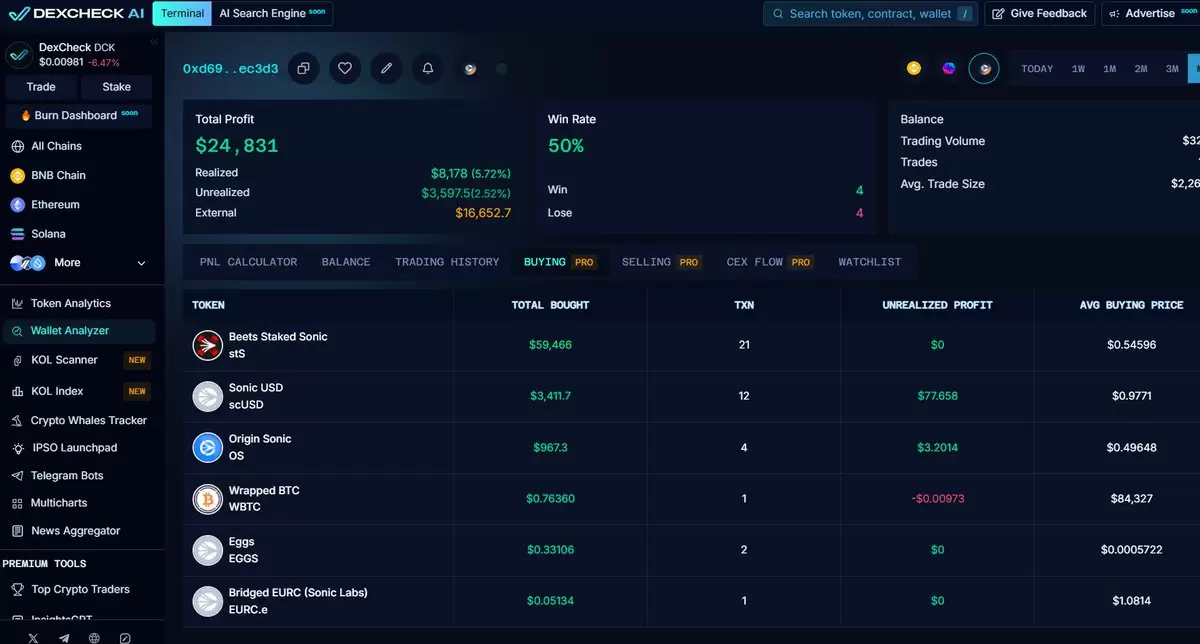Open the PNL CALCULATOR tab
The image size is (1200, 644).
point(248,262)
